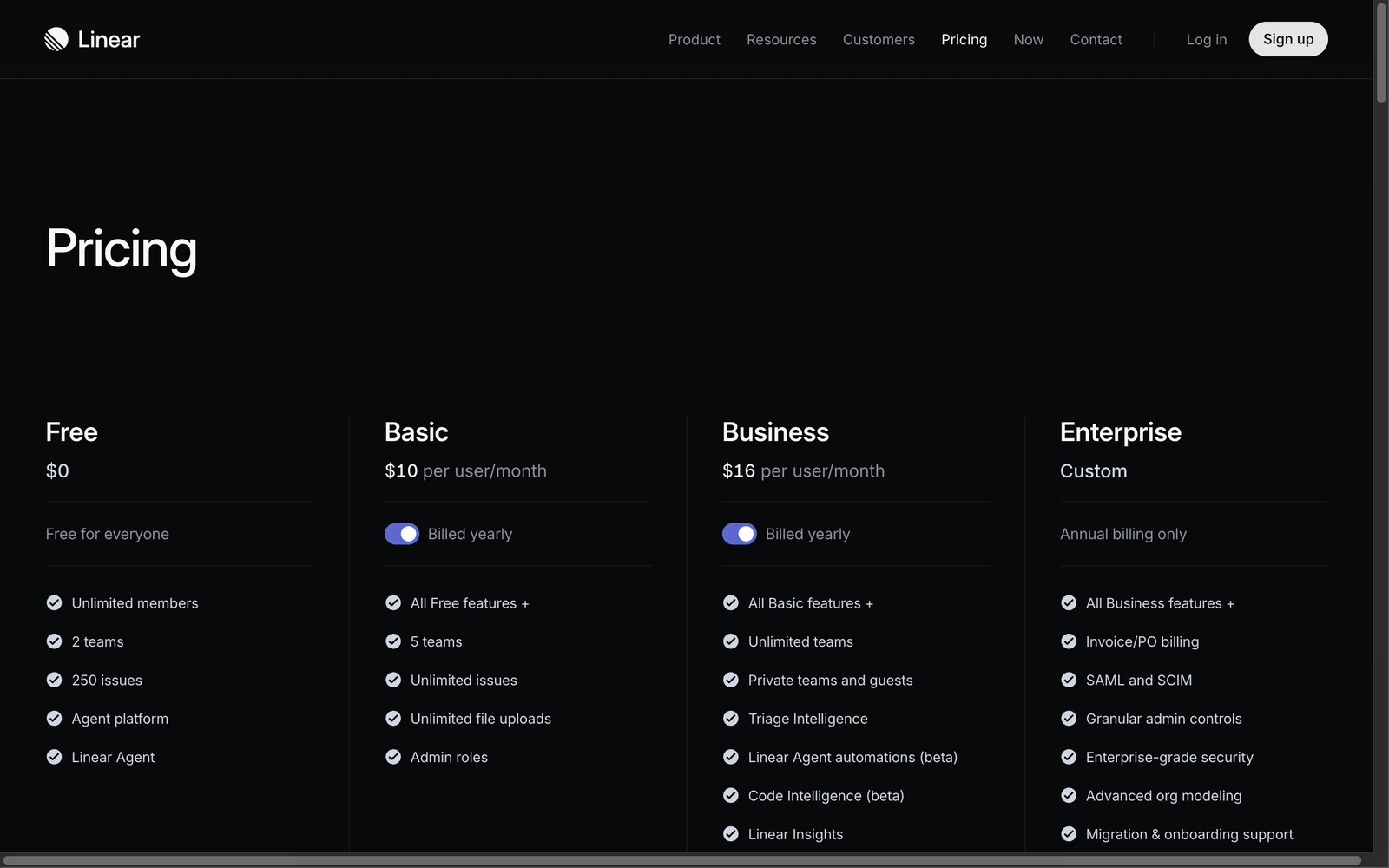Viewport: 1389px width, 868px height.
Task: Click the Enterprise plan title
Action: [x=1121, y=432]
